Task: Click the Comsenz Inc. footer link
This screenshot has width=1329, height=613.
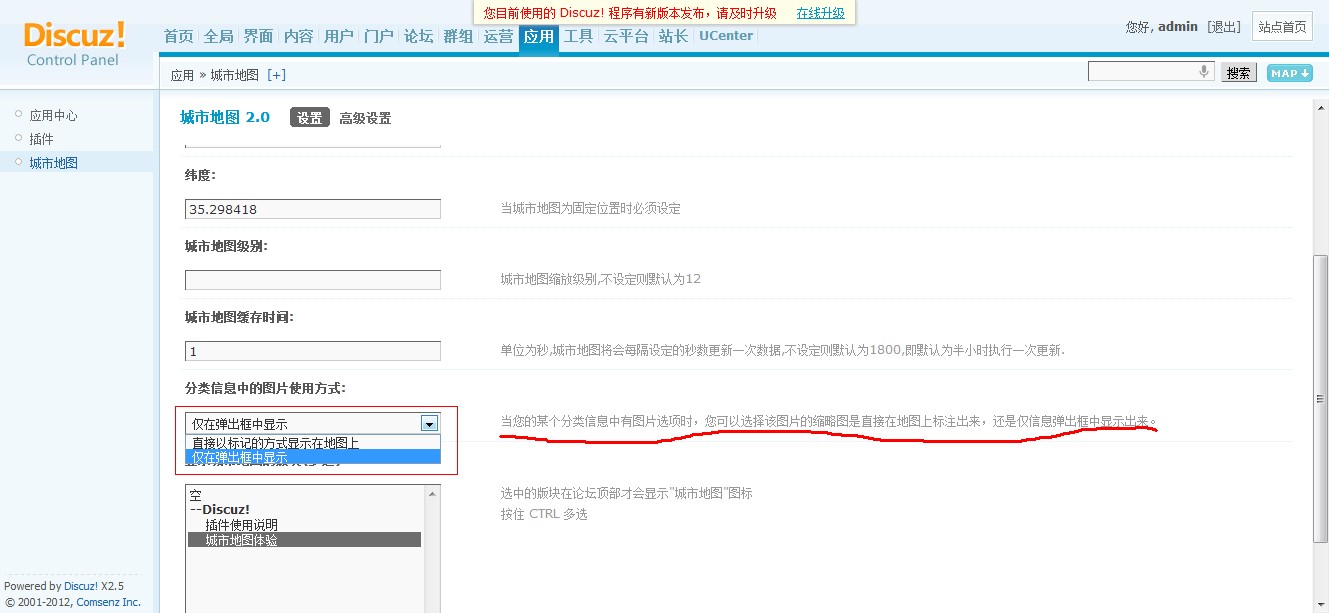Action: pyautogui.click(x=109, y=602)
